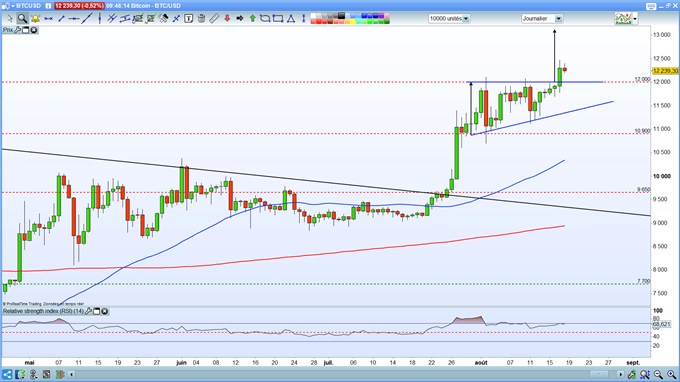Create an alert with the bell icon

point(36,19)
